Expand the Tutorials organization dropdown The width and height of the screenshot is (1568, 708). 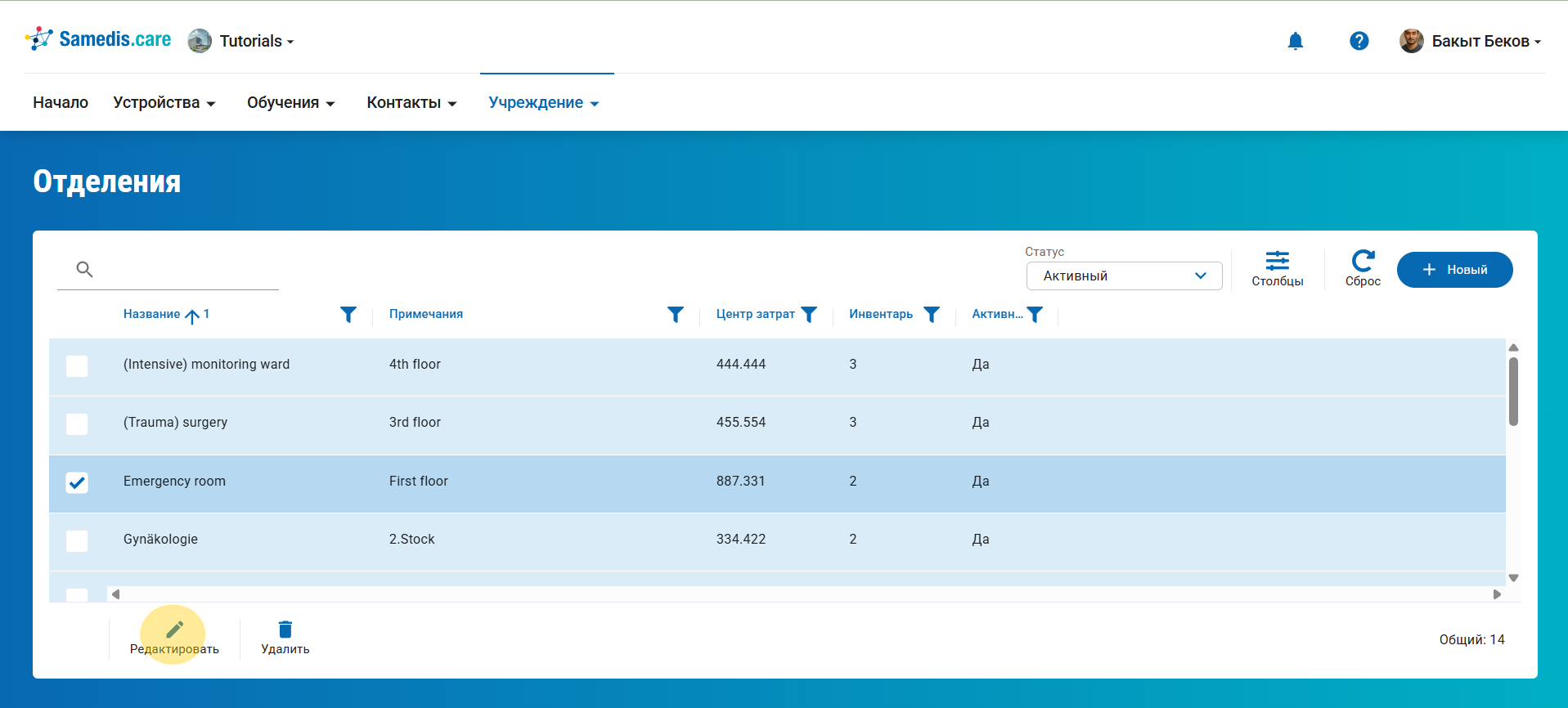click(x=255, y=41)
